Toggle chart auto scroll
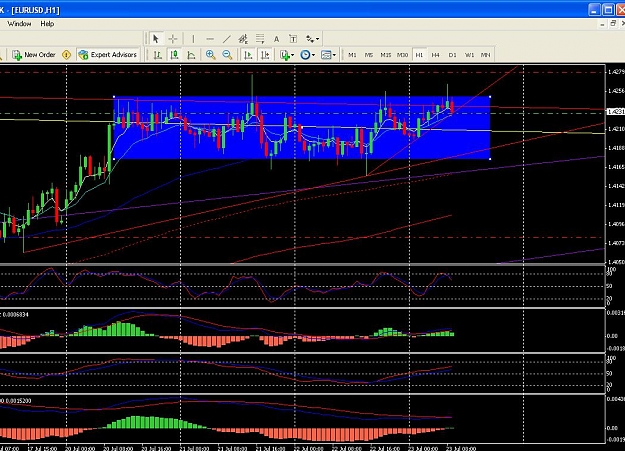 248,55
